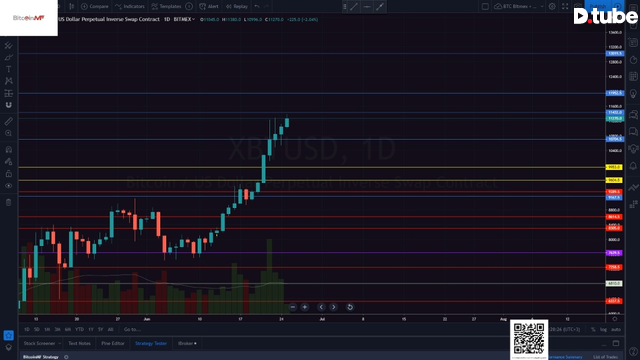
Task: Select the trend line favorite tool
Action: [x=354, y=7]
